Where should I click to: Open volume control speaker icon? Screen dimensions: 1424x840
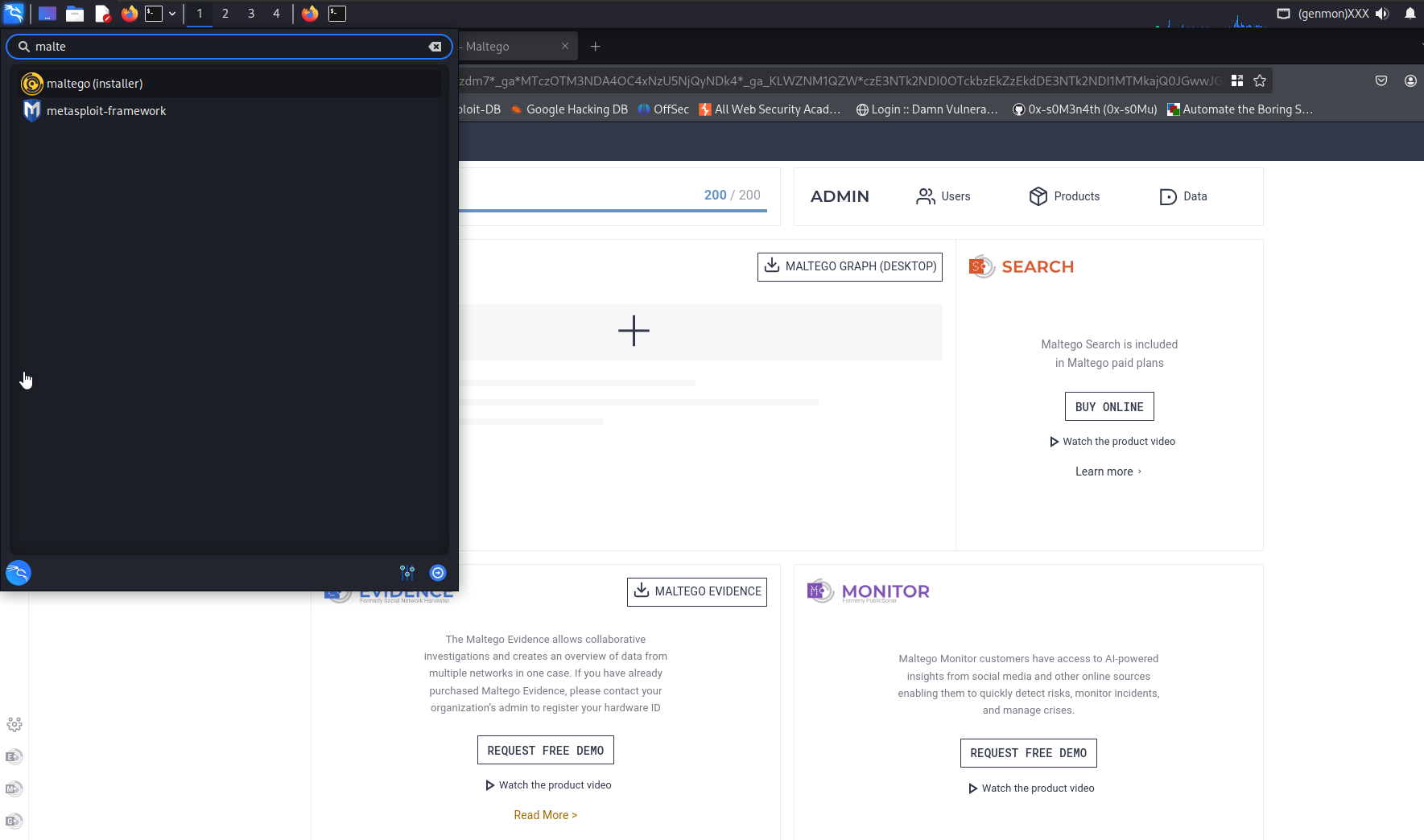click(x=1382, y=14)
